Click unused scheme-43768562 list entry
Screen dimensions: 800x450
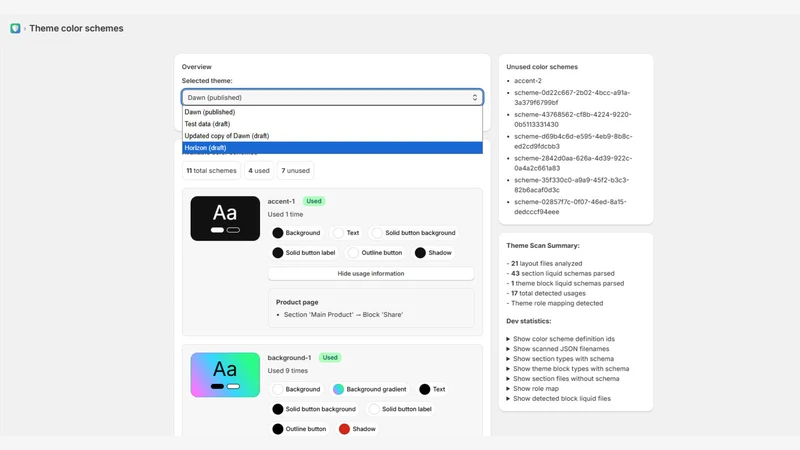point(572,119)
